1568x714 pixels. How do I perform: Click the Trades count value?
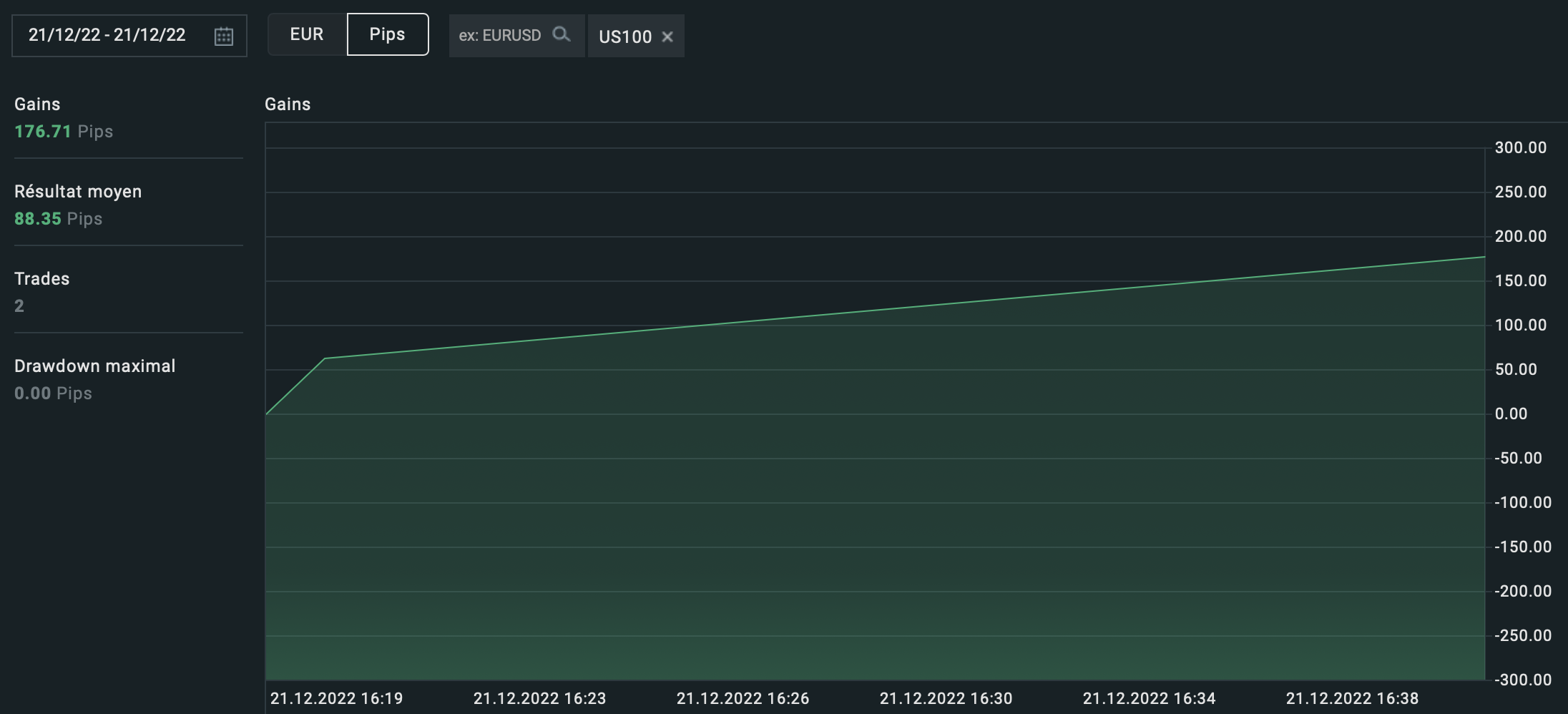[x=19, y=306]
